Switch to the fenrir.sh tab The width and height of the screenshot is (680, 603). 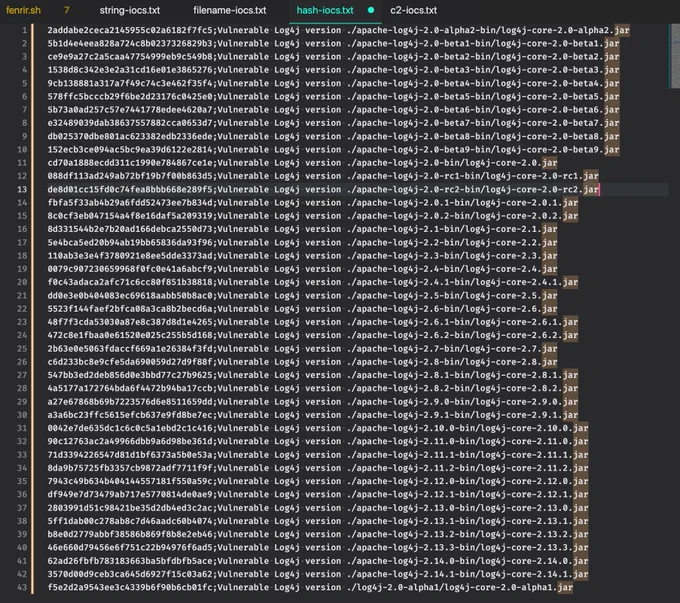(x=23, y=10)
